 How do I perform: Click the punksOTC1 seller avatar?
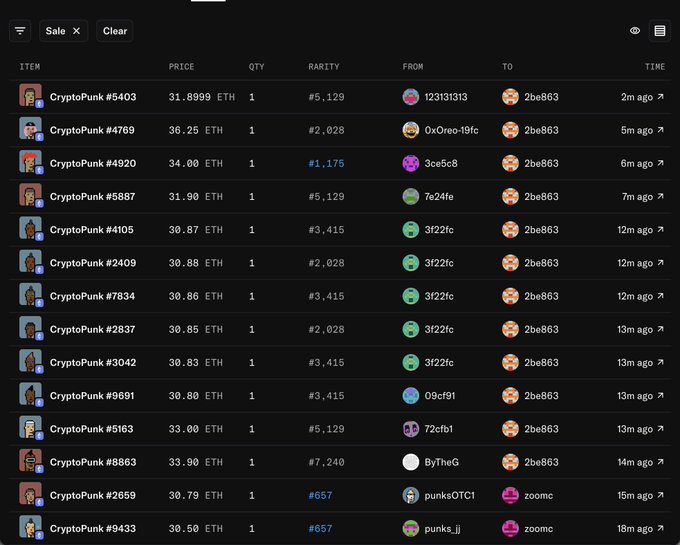(411, 495)
